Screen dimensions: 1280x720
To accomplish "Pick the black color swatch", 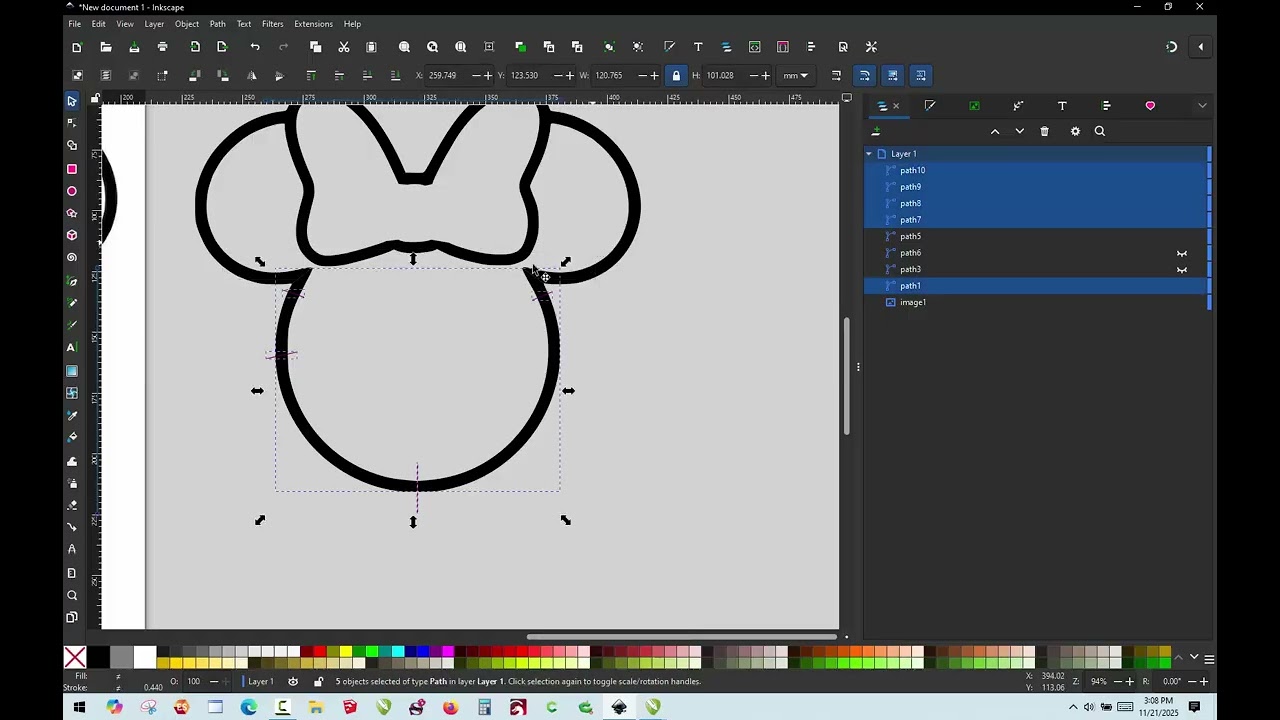I will pos(98,658).
